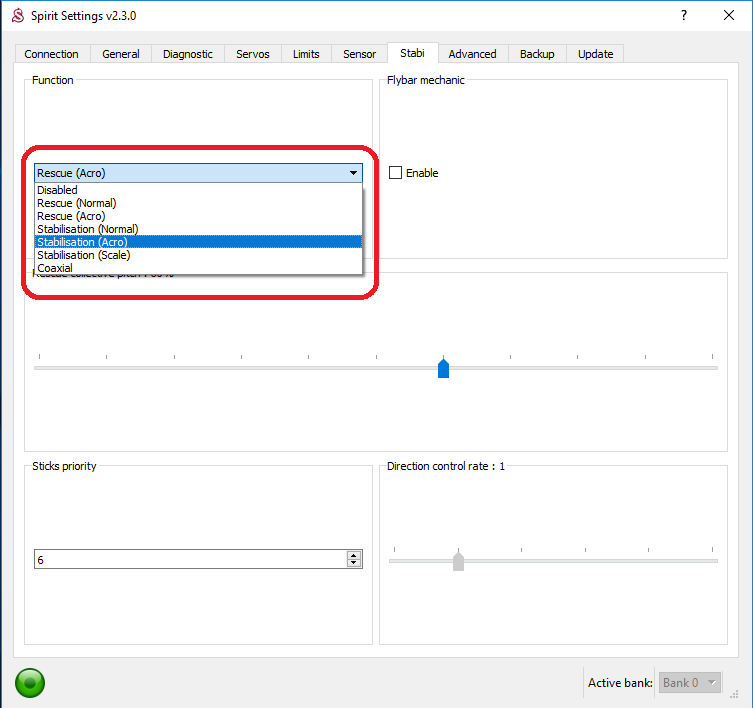Image resolution: width=753 pixels, height=708 pixels.
Task: Switch to the Diagnostic tab
Action: point(188,54)
